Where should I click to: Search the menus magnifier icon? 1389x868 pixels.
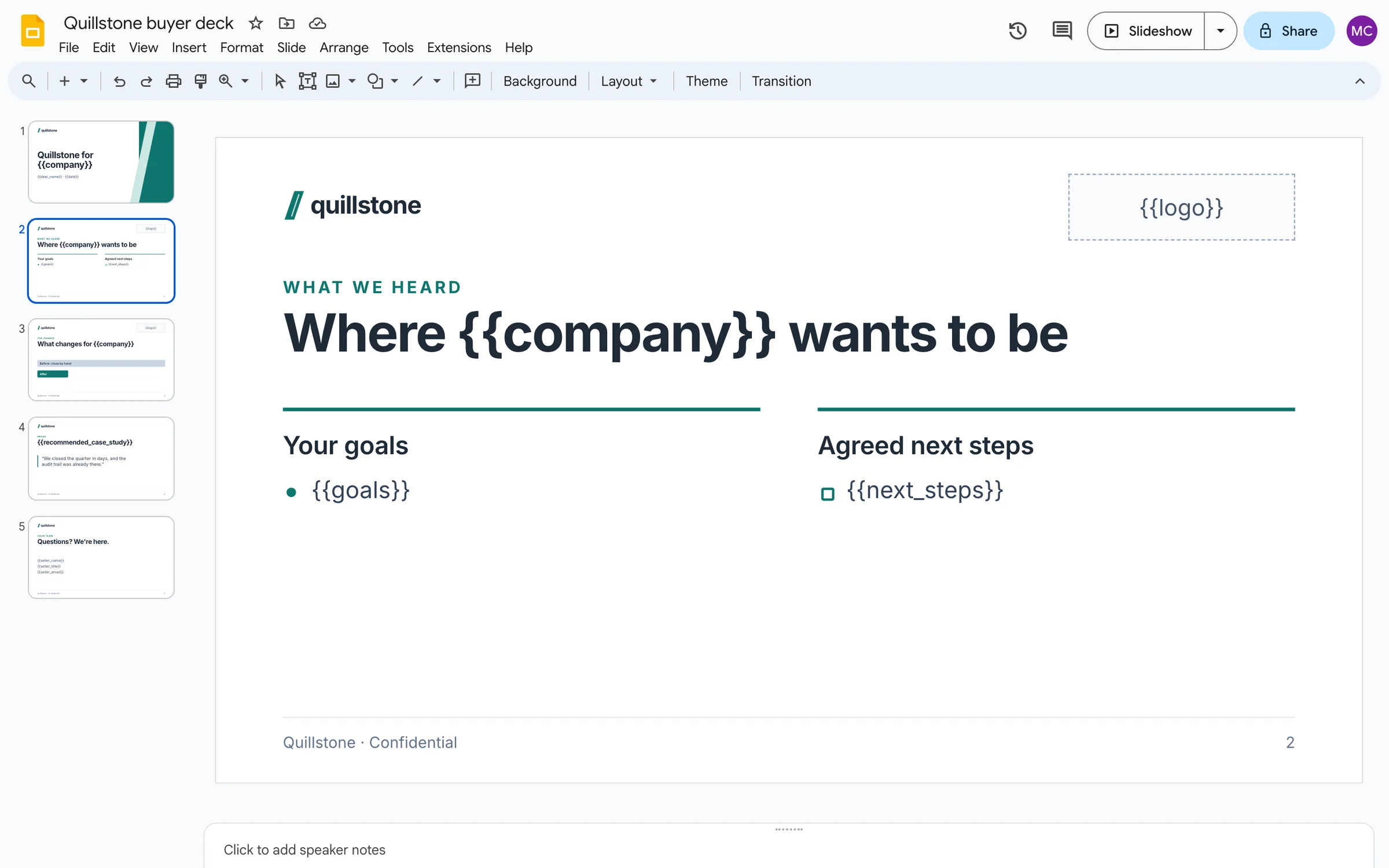point(28,81)
